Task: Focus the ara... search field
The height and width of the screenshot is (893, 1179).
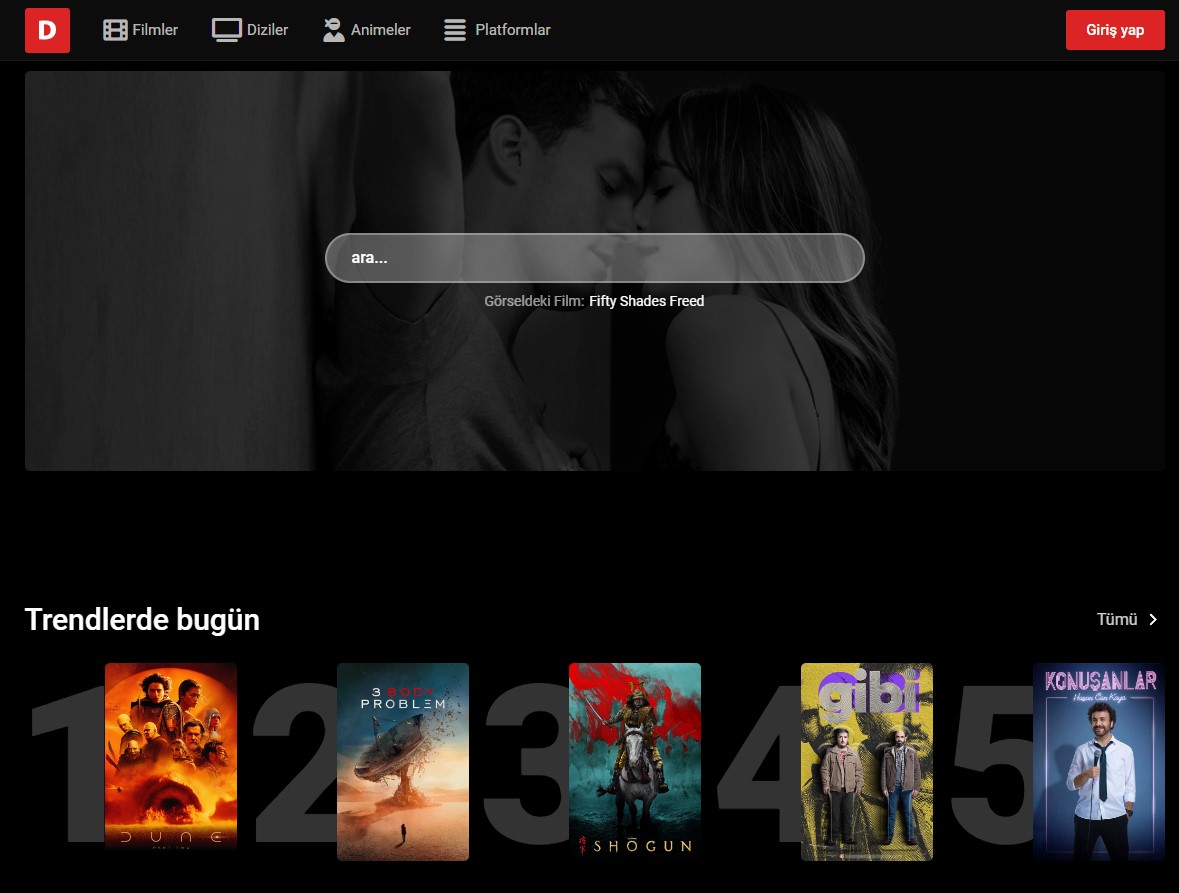Action: point(595,258)
